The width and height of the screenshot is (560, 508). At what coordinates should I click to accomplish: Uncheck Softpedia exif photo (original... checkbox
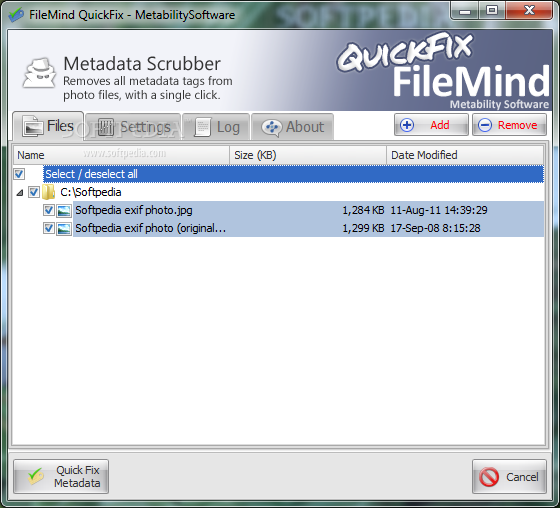49,228
